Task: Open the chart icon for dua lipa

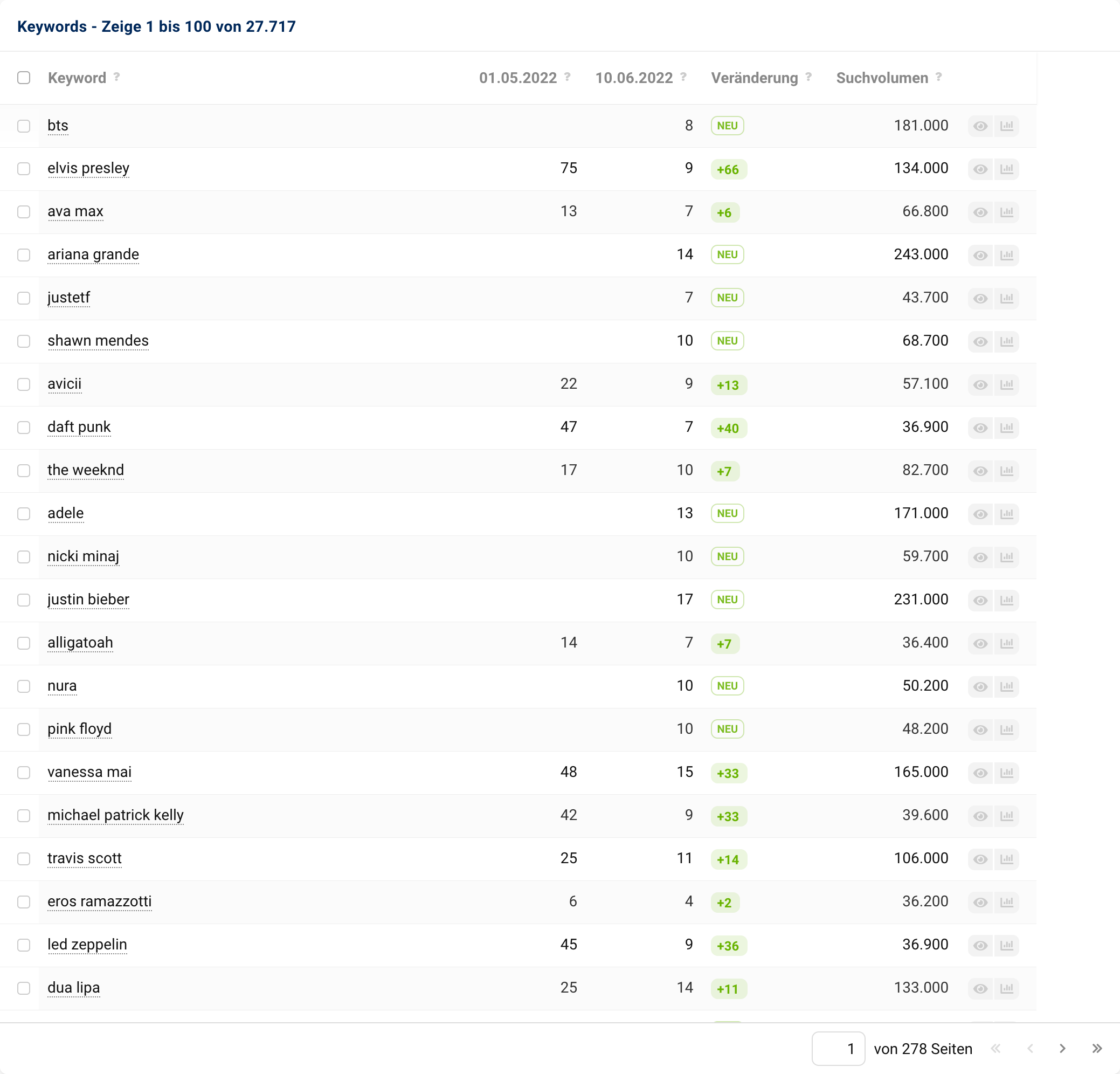Action: [x=1006, y=988]
